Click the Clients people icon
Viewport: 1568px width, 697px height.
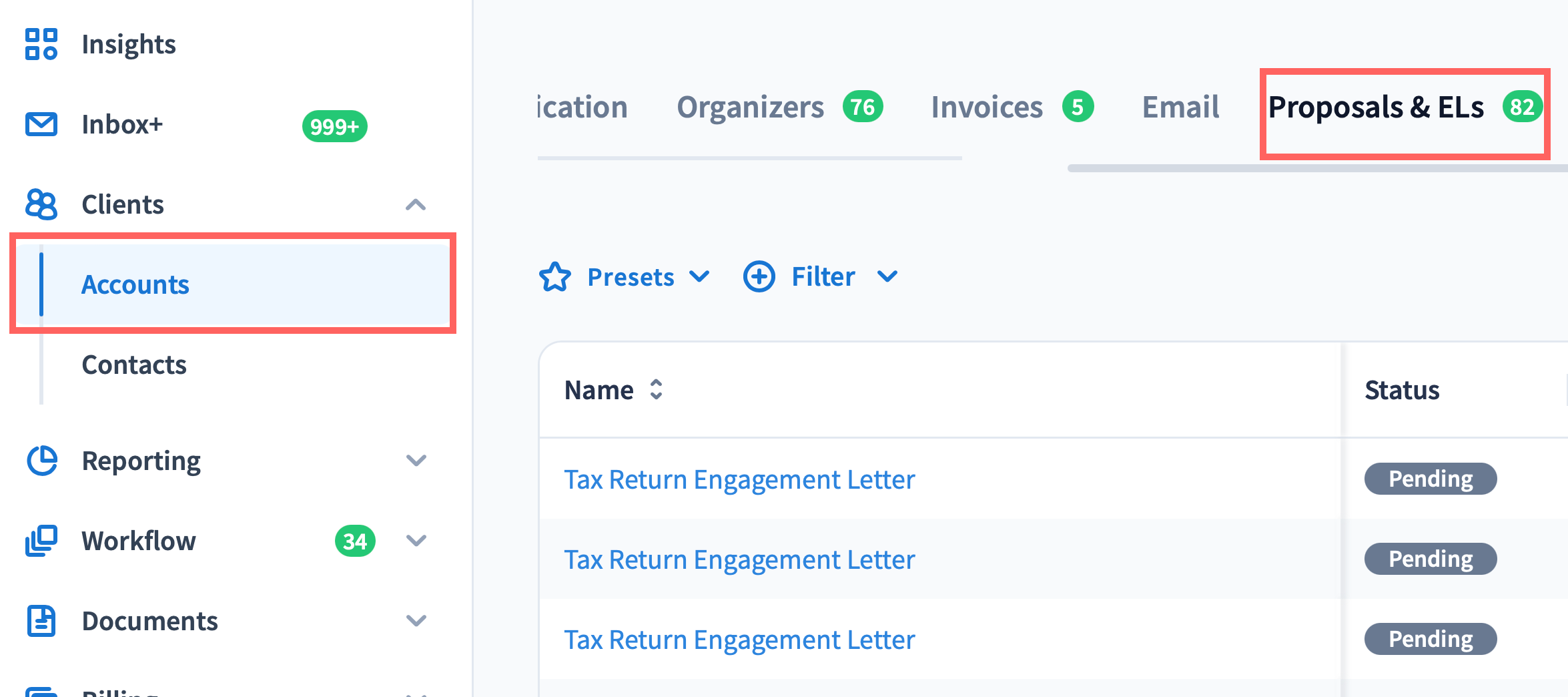41,204
